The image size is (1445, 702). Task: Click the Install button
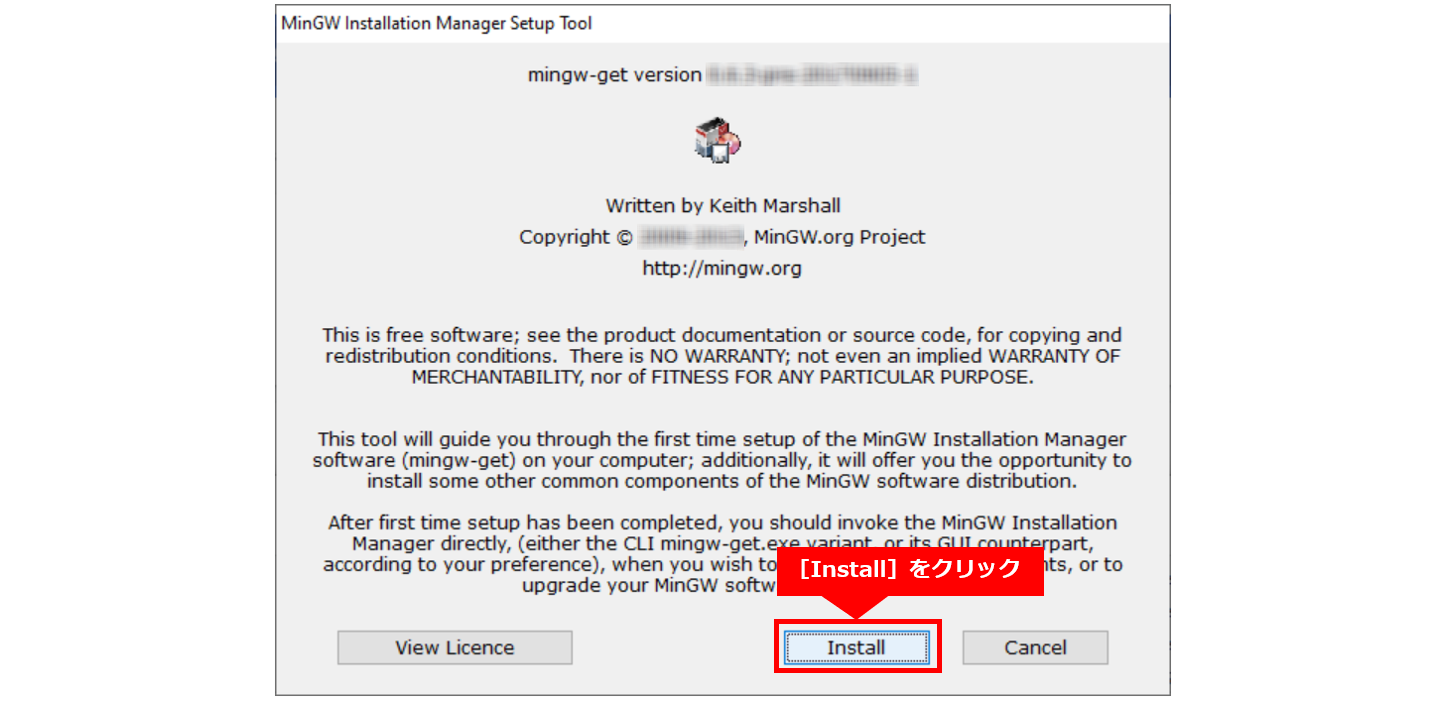[x=856, y=647]
